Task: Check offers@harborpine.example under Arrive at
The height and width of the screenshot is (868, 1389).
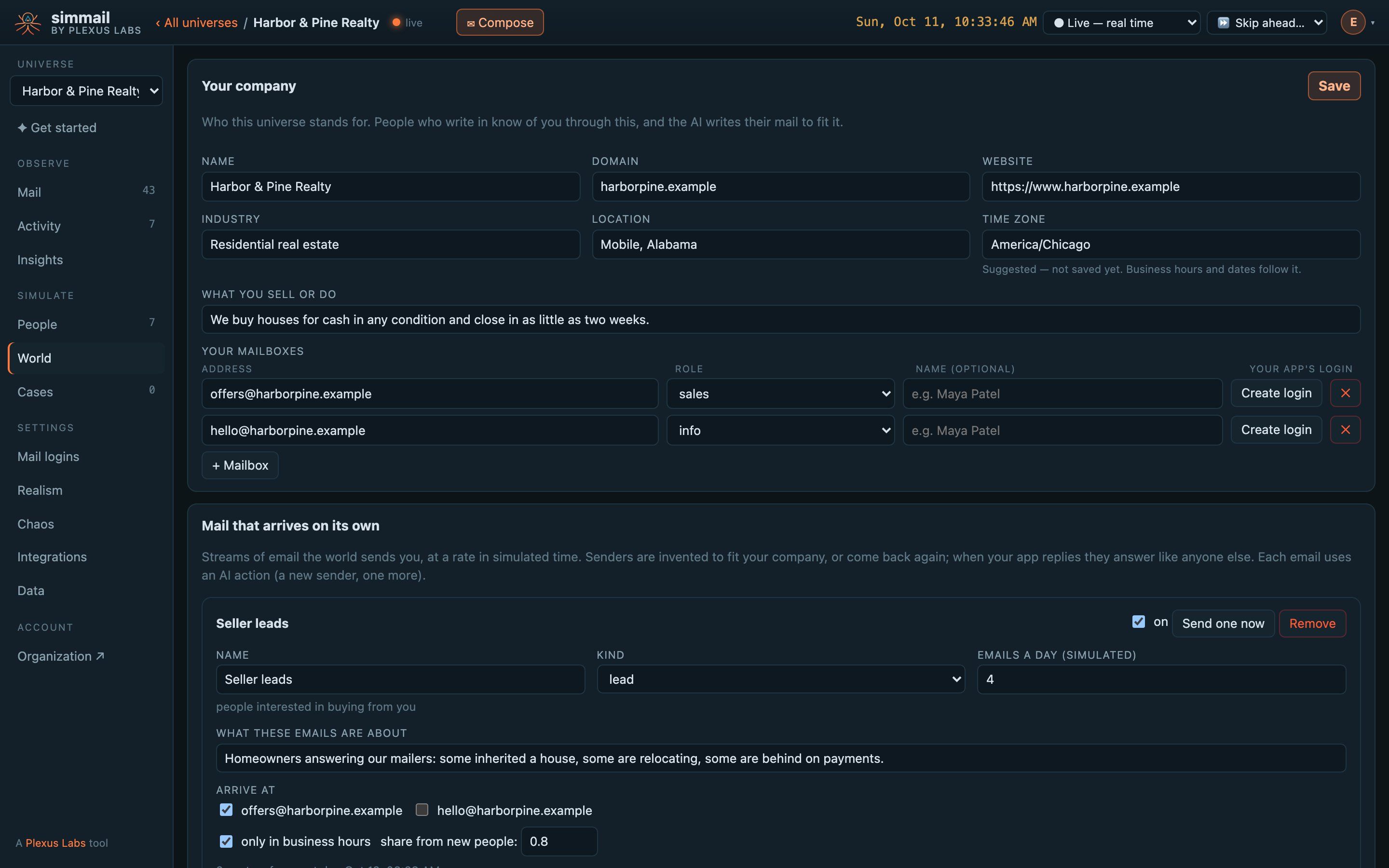Action: pos(226,810)
